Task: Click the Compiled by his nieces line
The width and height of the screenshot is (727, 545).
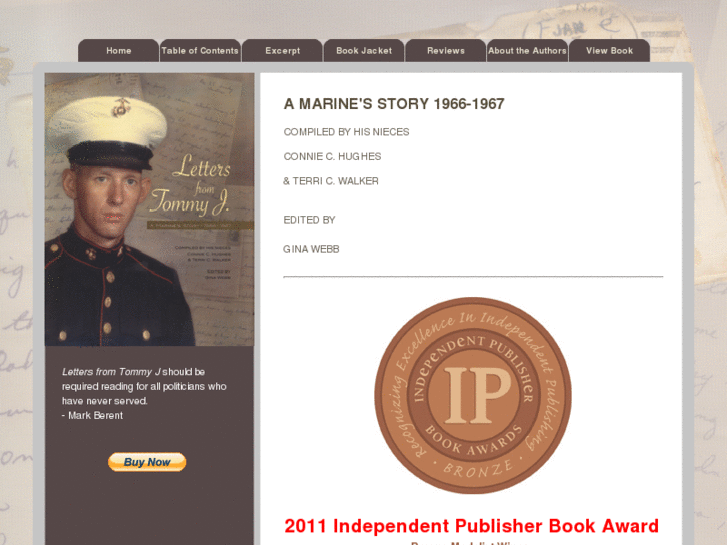Action: [346, 132]
